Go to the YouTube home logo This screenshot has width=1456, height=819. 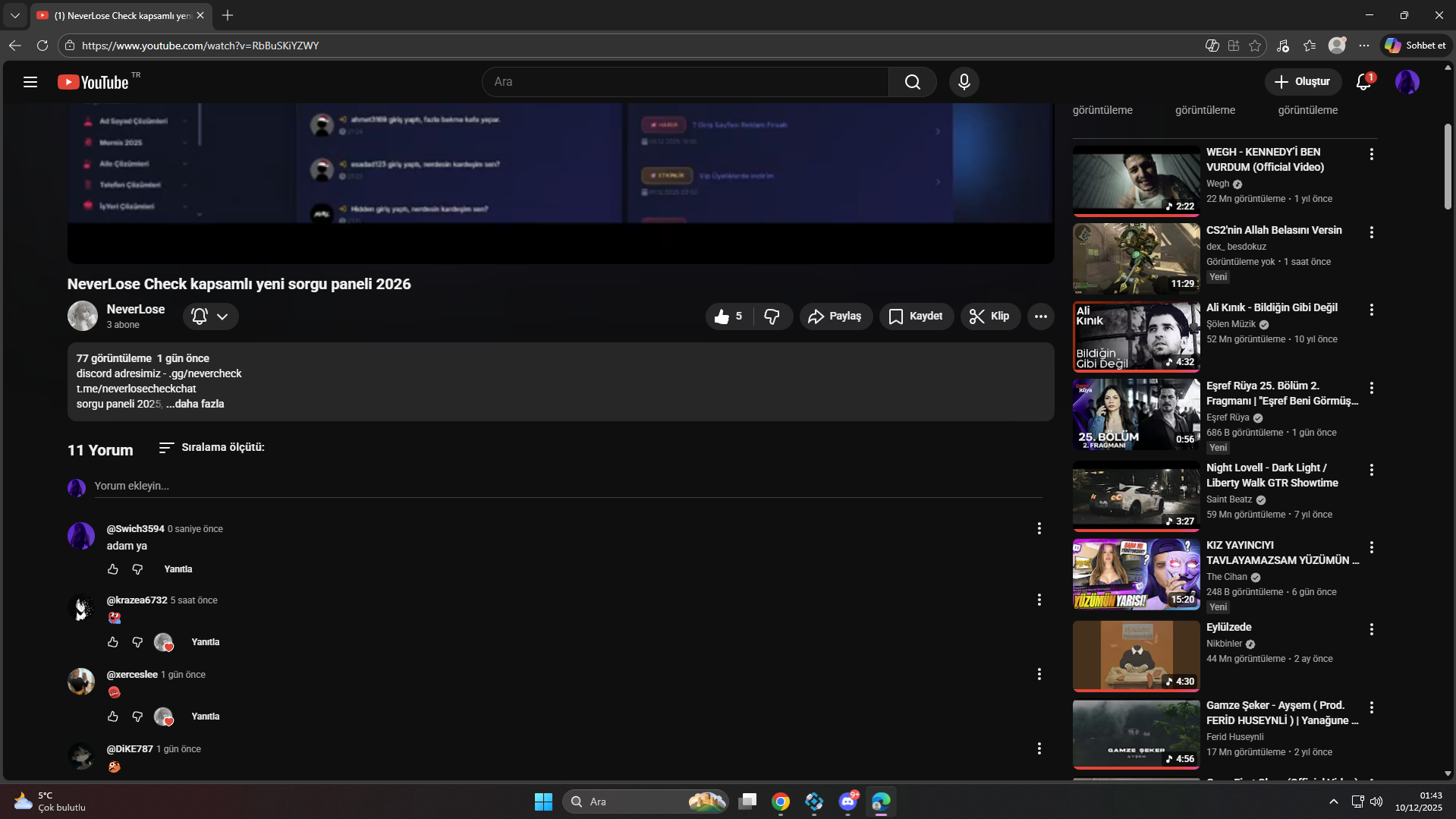[93, 82]
